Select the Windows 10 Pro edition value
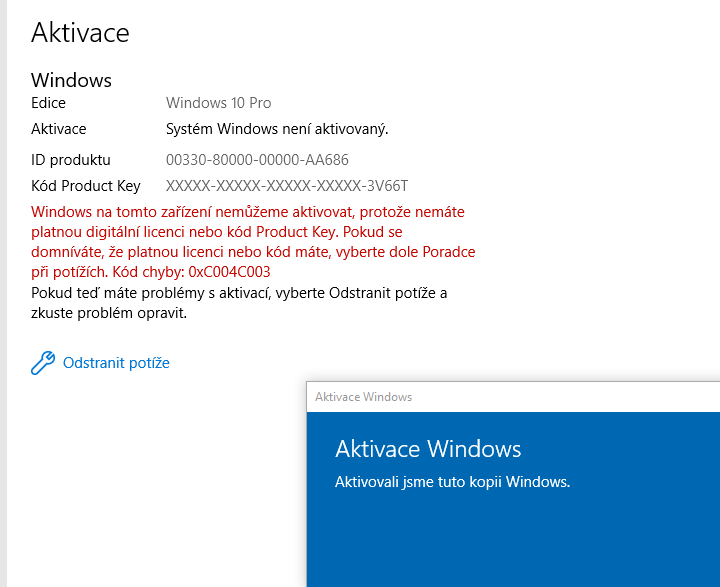 point(219,103)
